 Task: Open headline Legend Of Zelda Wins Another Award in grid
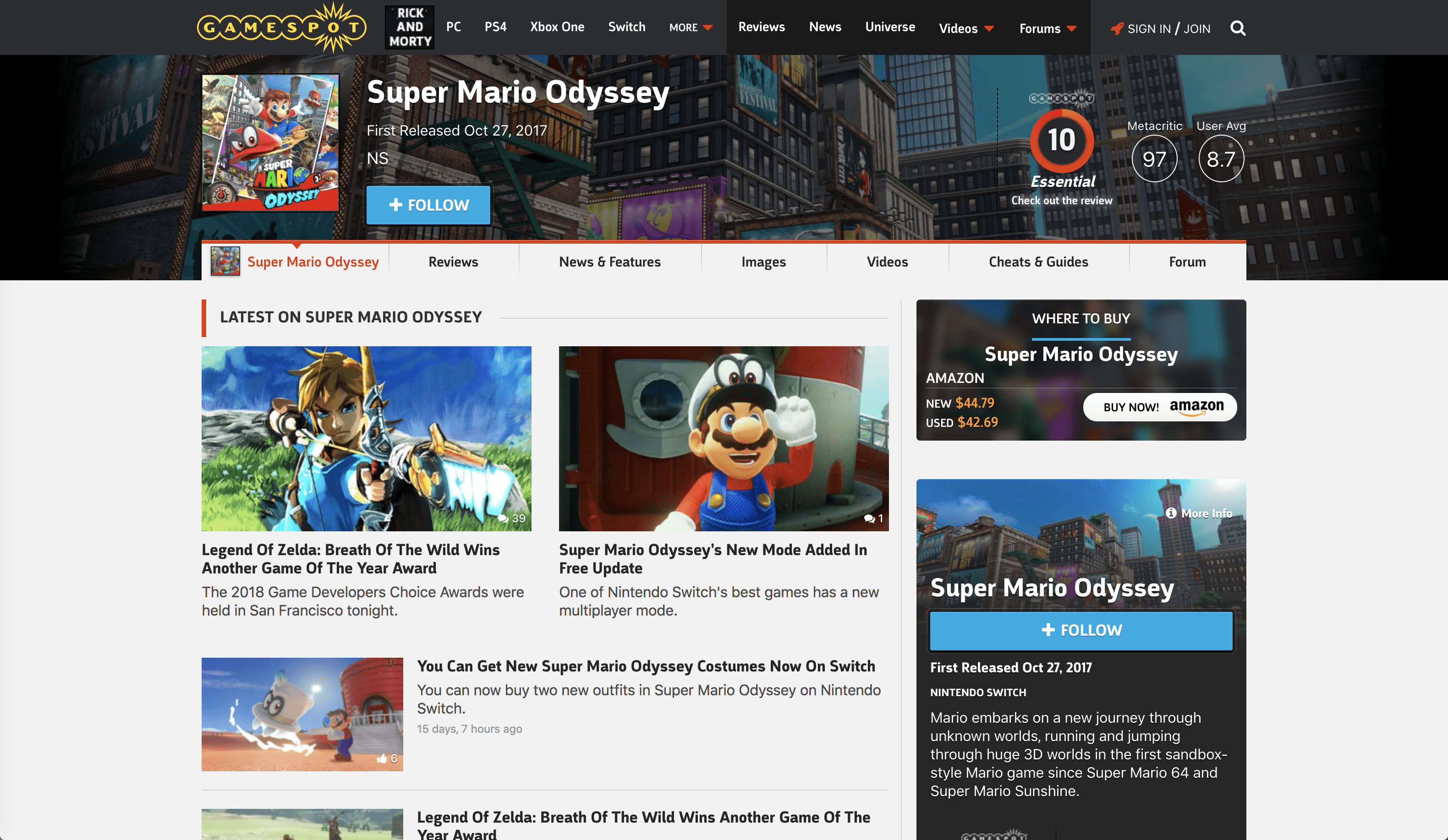pyautogui.click(x=351, y=559)
